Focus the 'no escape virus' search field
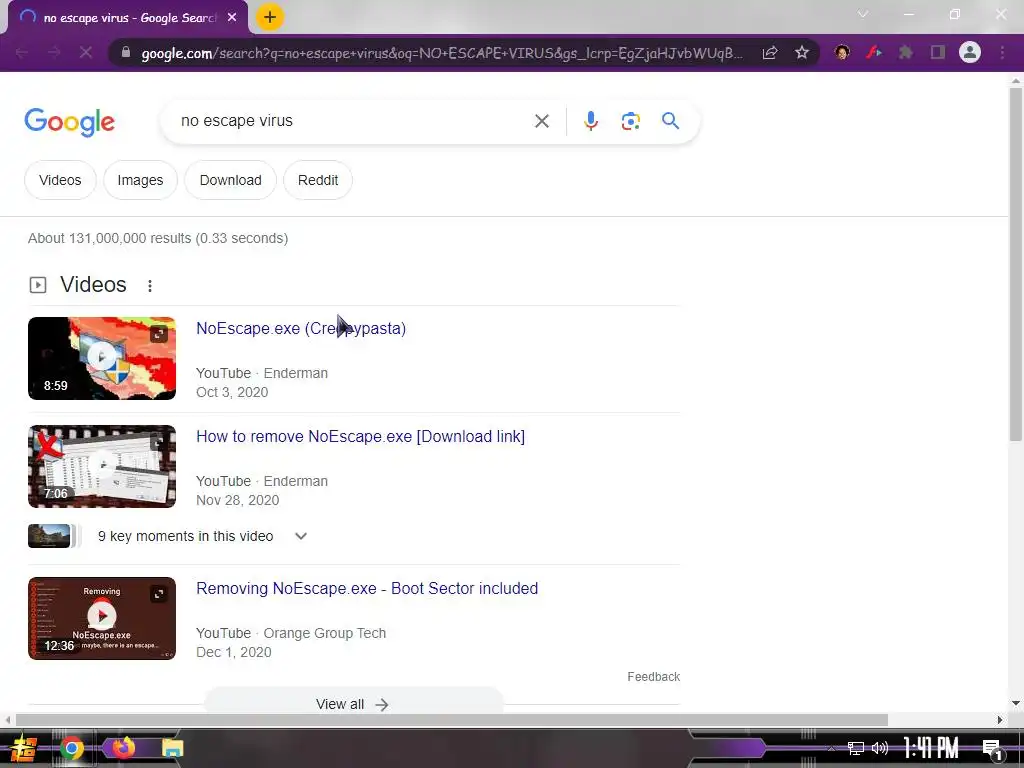The height and width of the screenshot is (768, 1024). (353, 121)
